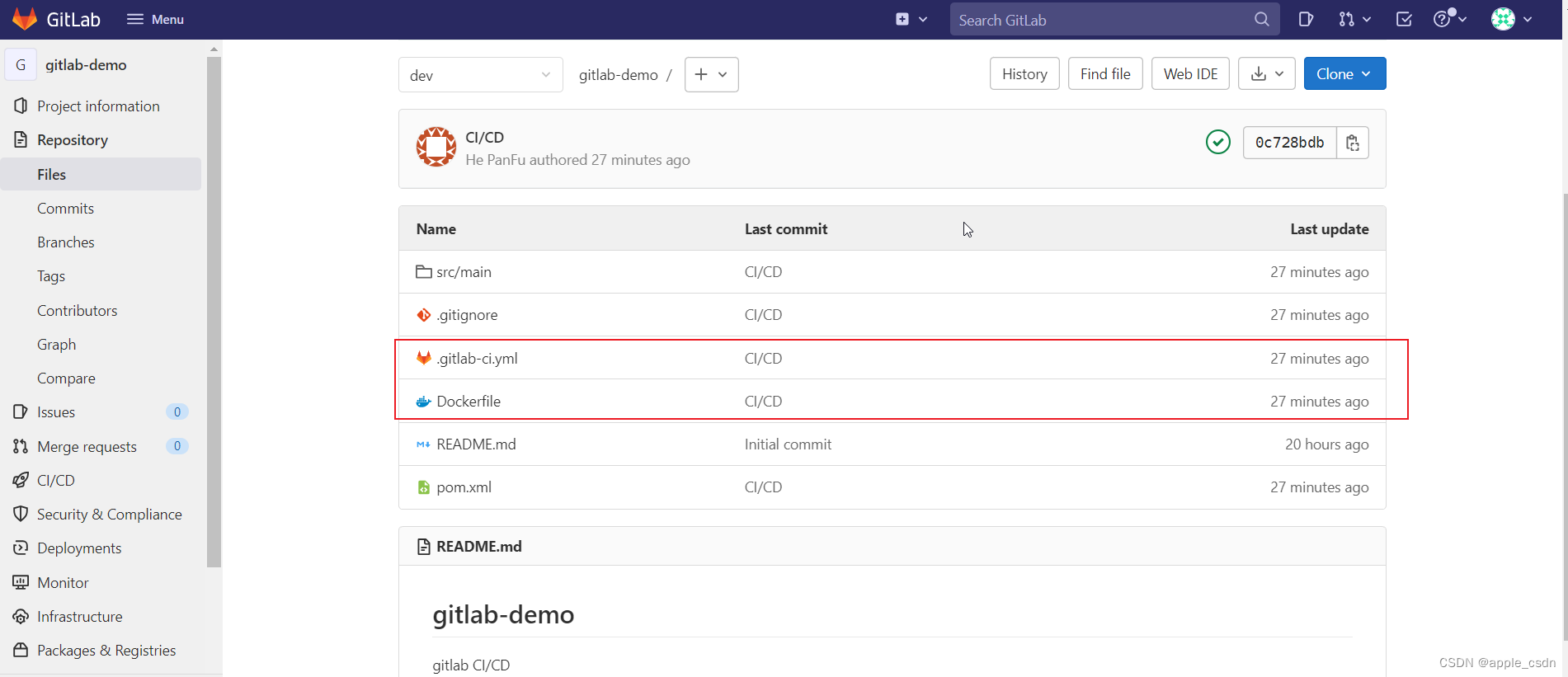Open the add file plus dropdown
The height and width of the screenshot is (677, 1568).
711,74
